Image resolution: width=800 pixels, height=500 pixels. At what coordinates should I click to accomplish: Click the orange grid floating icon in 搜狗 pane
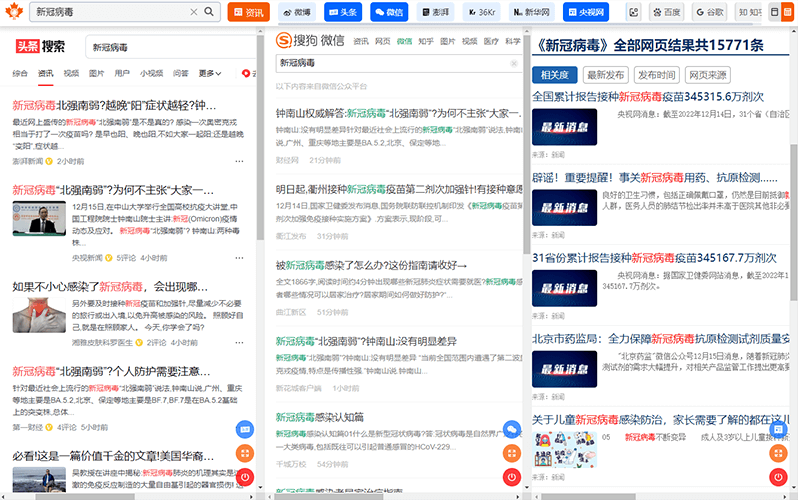click(x=512, y=454)
